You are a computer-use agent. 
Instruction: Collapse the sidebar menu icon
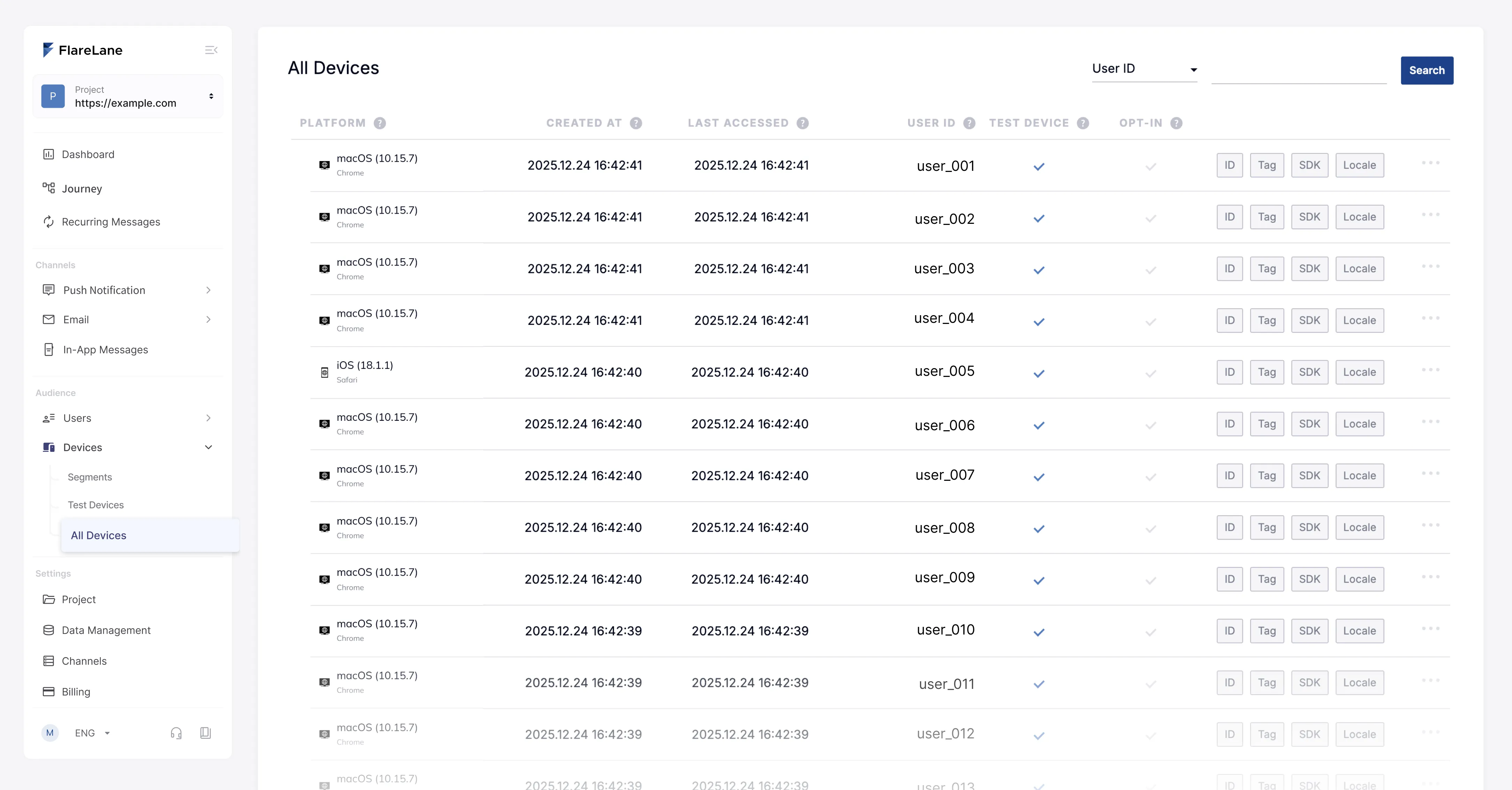[x=211, y=50]
